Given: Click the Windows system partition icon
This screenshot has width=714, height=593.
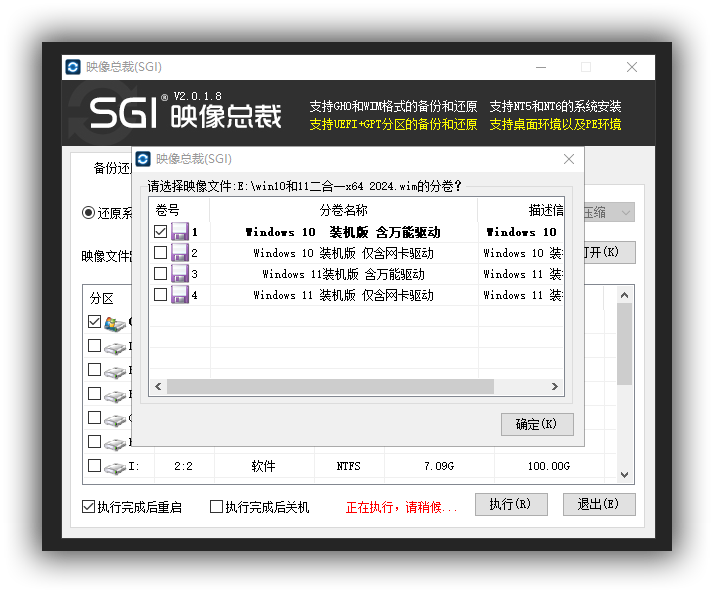Looking at the screenshot, I should 115,322.
